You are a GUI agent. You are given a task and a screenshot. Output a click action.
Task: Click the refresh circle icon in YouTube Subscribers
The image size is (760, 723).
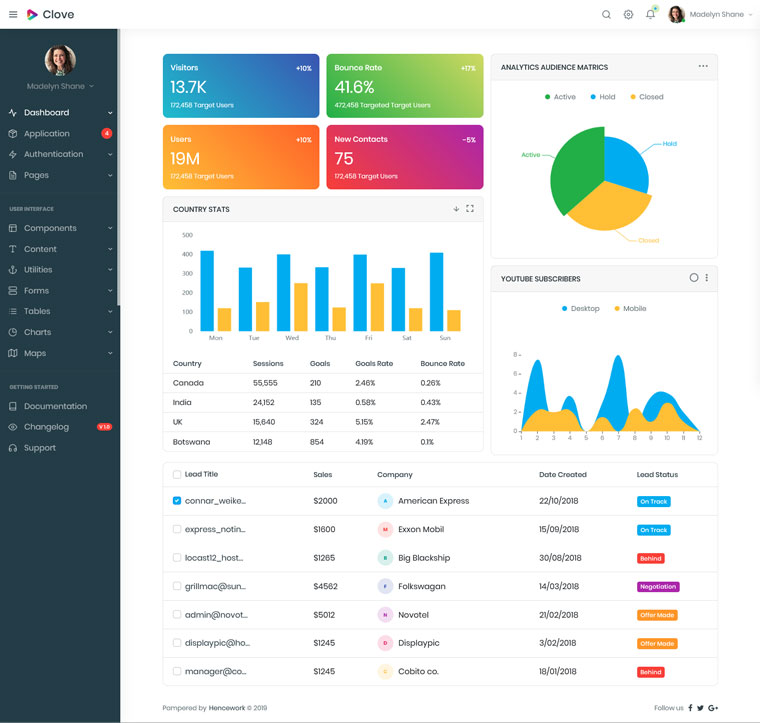(x=694, y=278)
